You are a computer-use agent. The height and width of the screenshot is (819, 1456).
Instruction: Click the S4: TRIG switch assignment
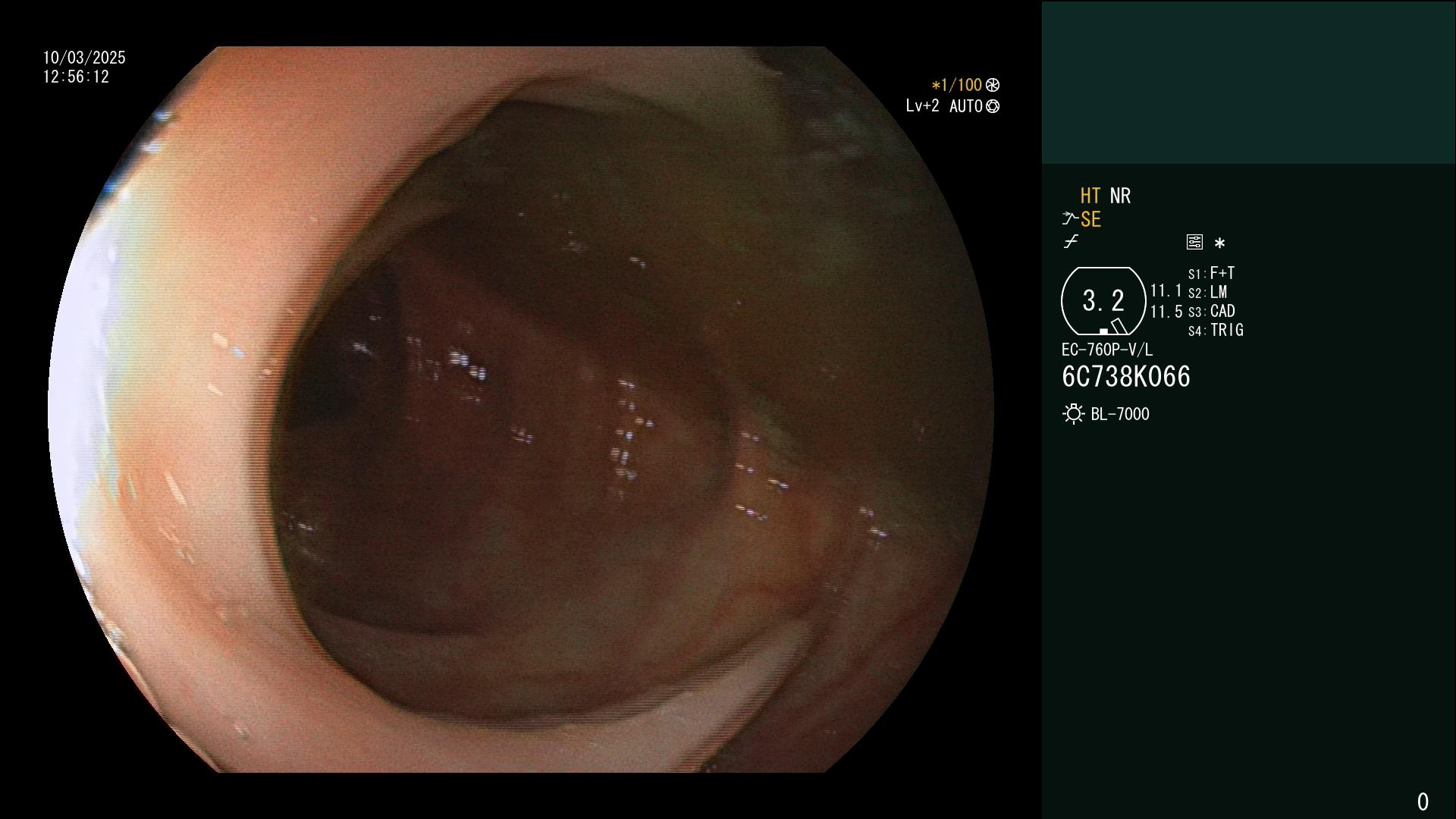click(1216, 331)
